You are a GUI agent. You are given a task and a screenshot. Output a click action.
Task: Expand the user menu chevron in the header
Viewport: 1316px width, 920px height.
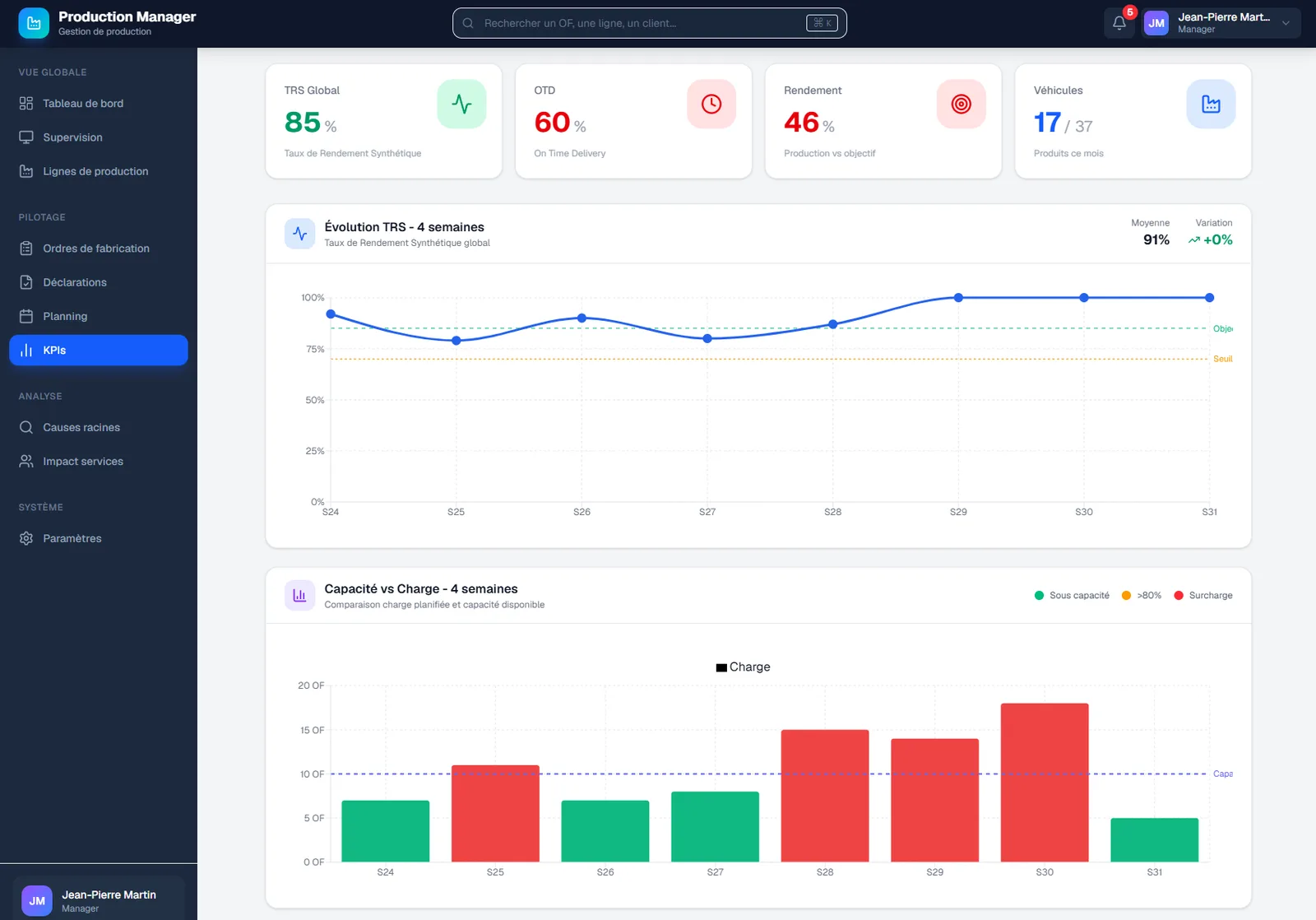click(x=1286, y=23)
